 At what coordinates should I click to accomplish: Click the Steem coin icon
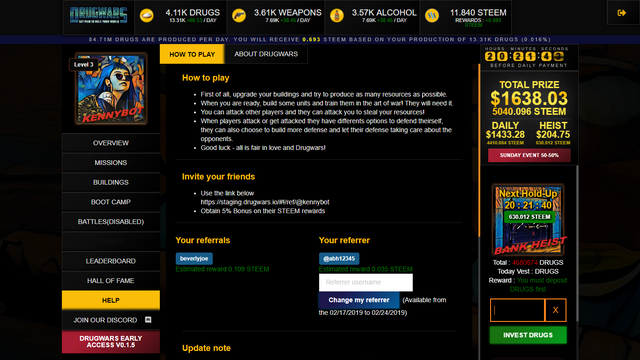[432, 16]
